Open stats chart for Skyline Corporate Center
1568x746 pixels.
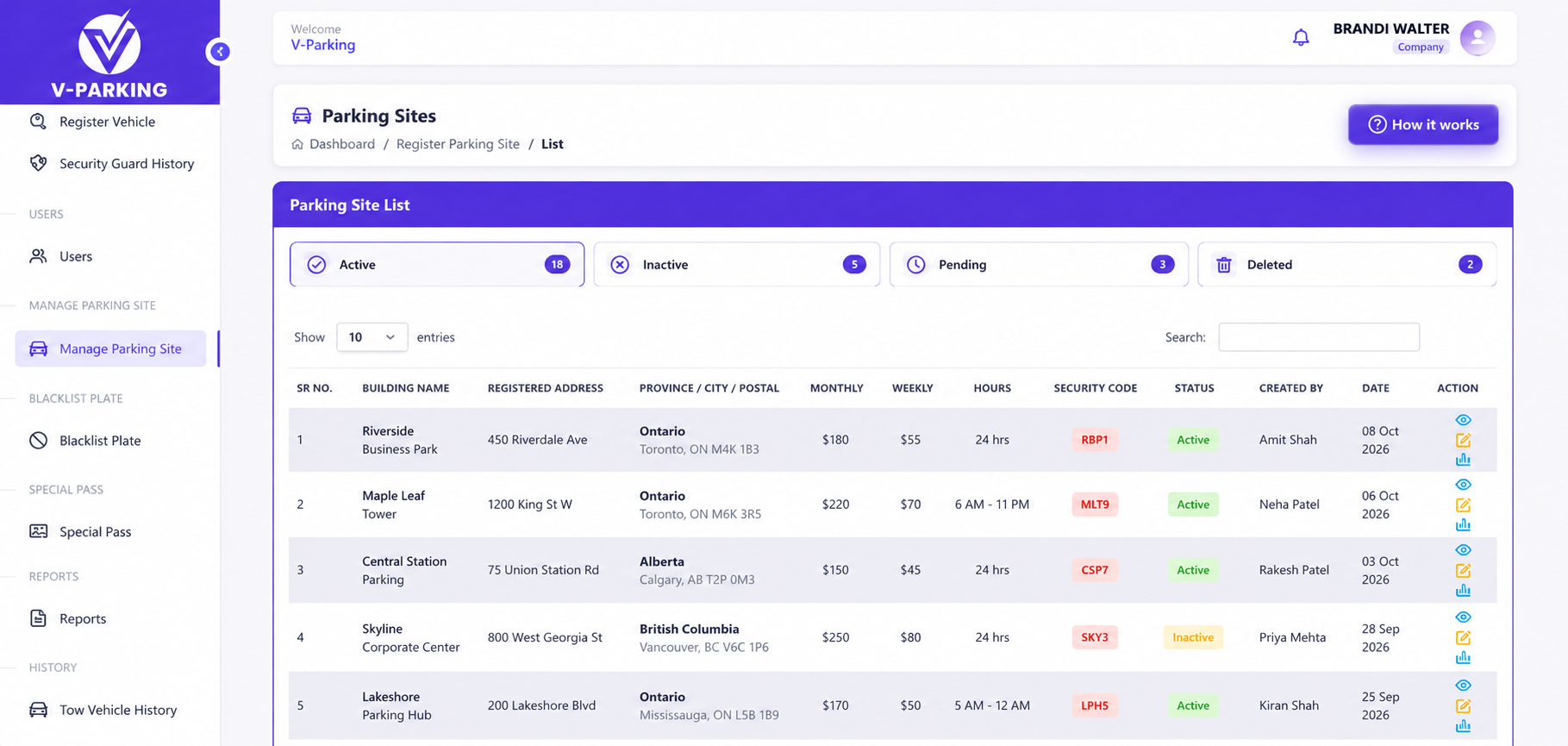point(1463,658)
